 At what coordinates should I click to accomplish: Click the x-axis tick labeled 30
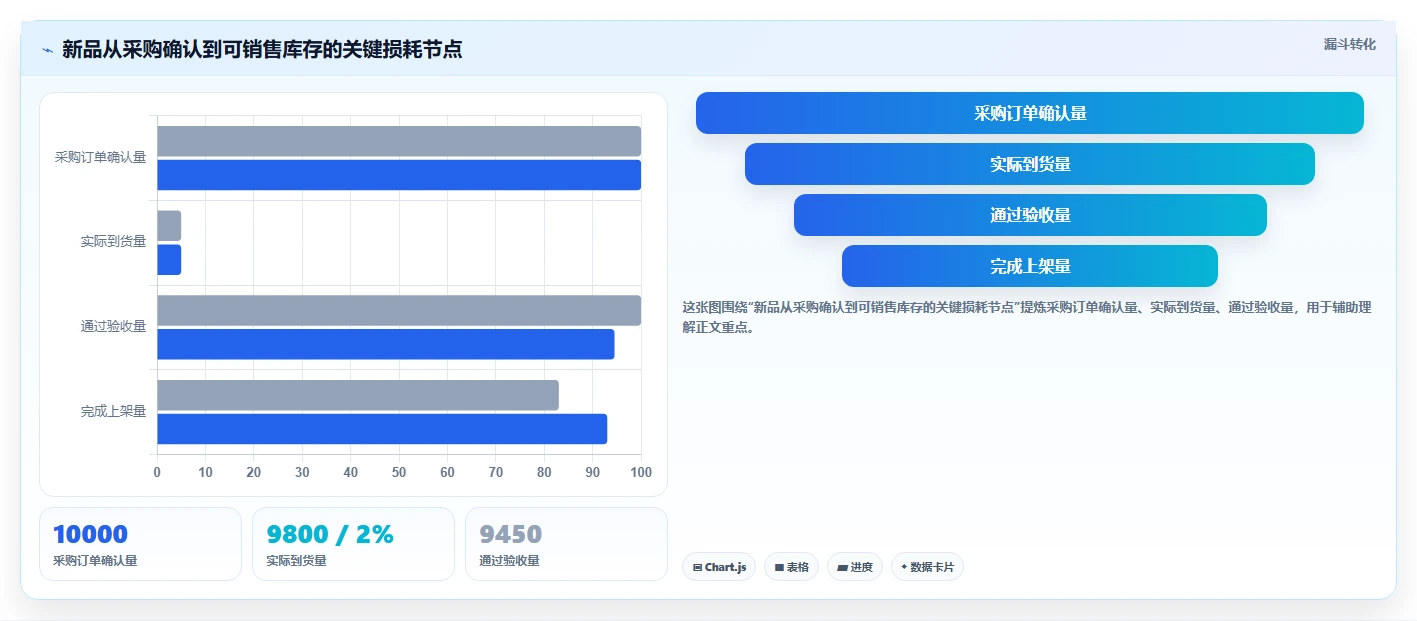coord(302,472)
